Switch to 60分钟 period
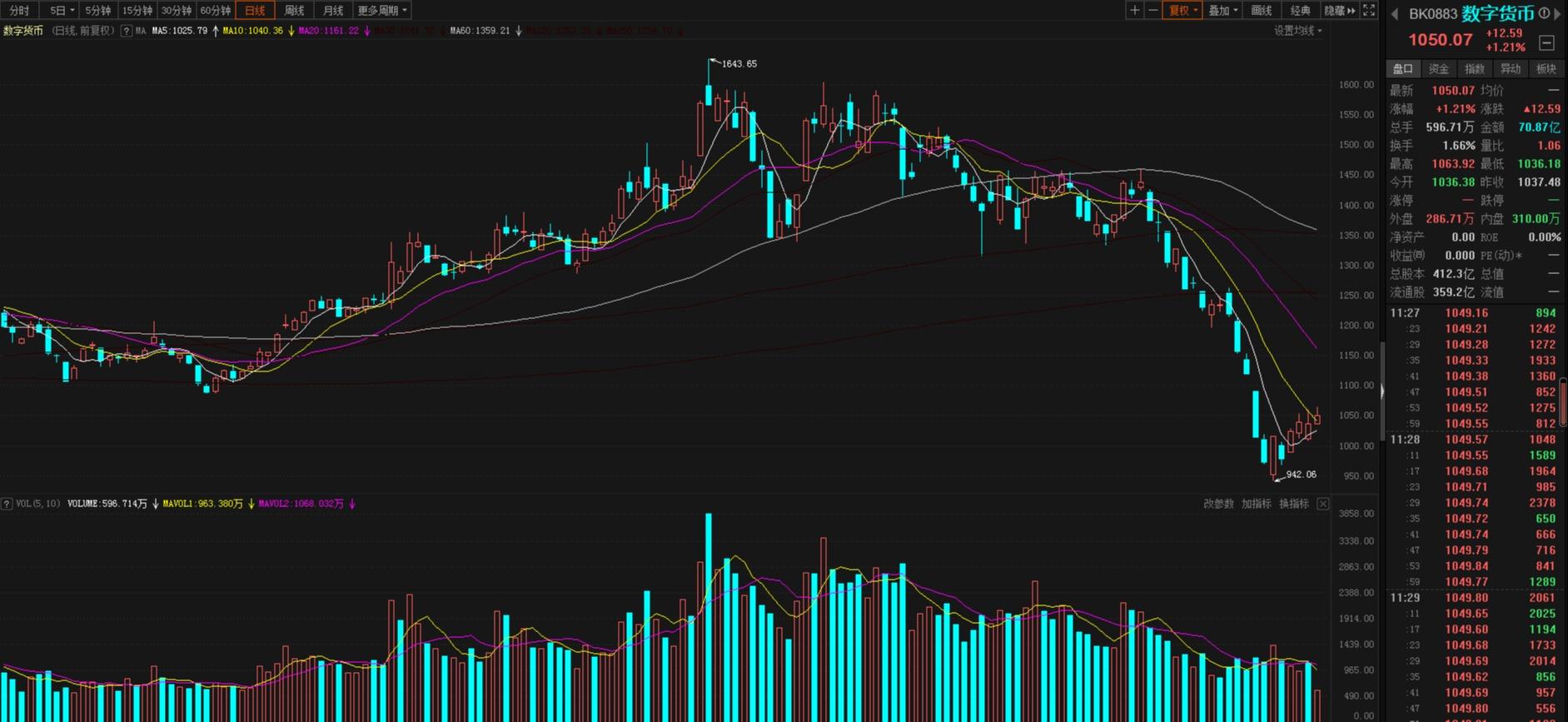 [215, 10]
